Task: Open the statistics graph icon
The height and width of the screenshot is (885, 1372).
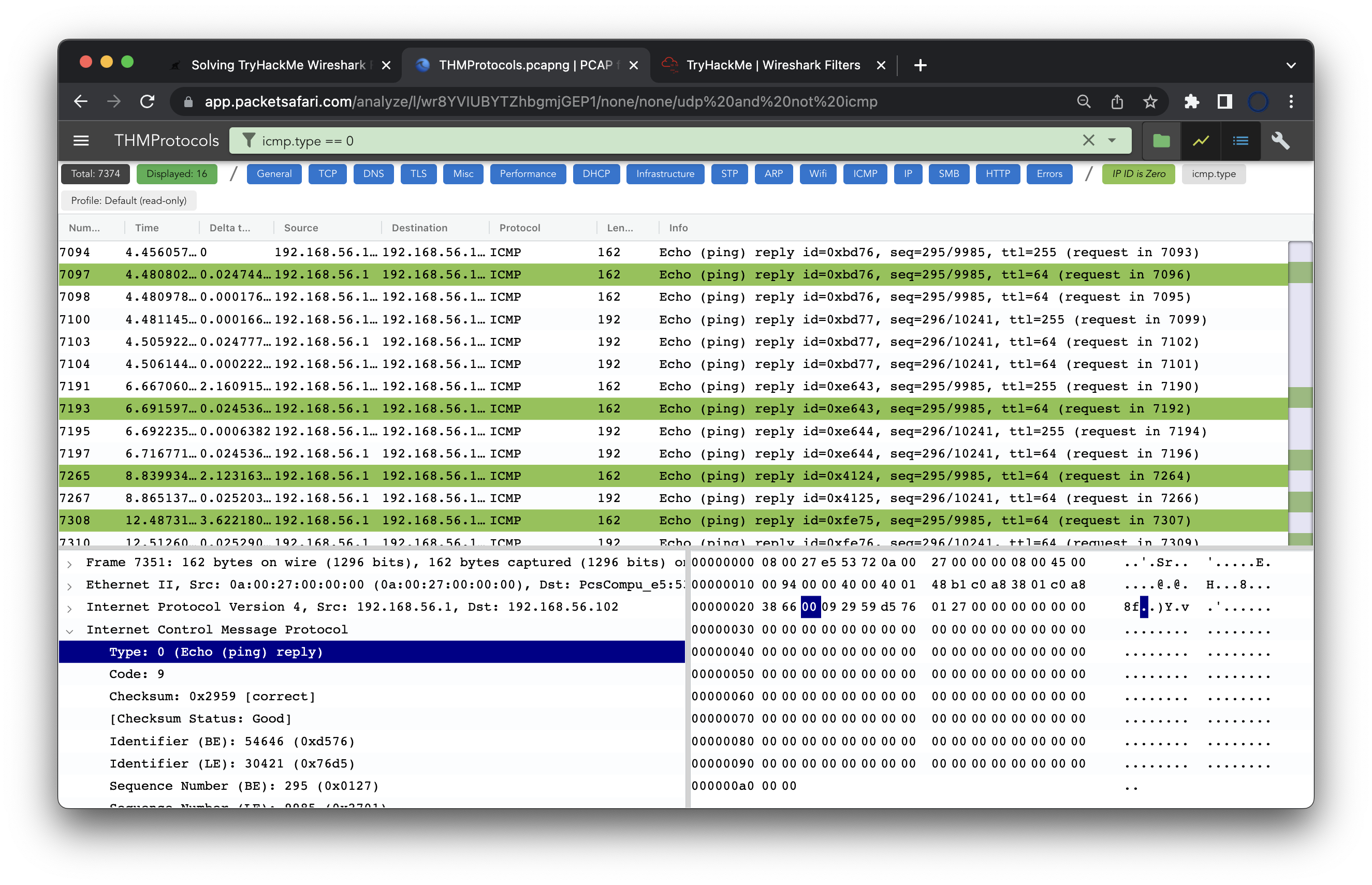Action: [x=1201, y=141]
